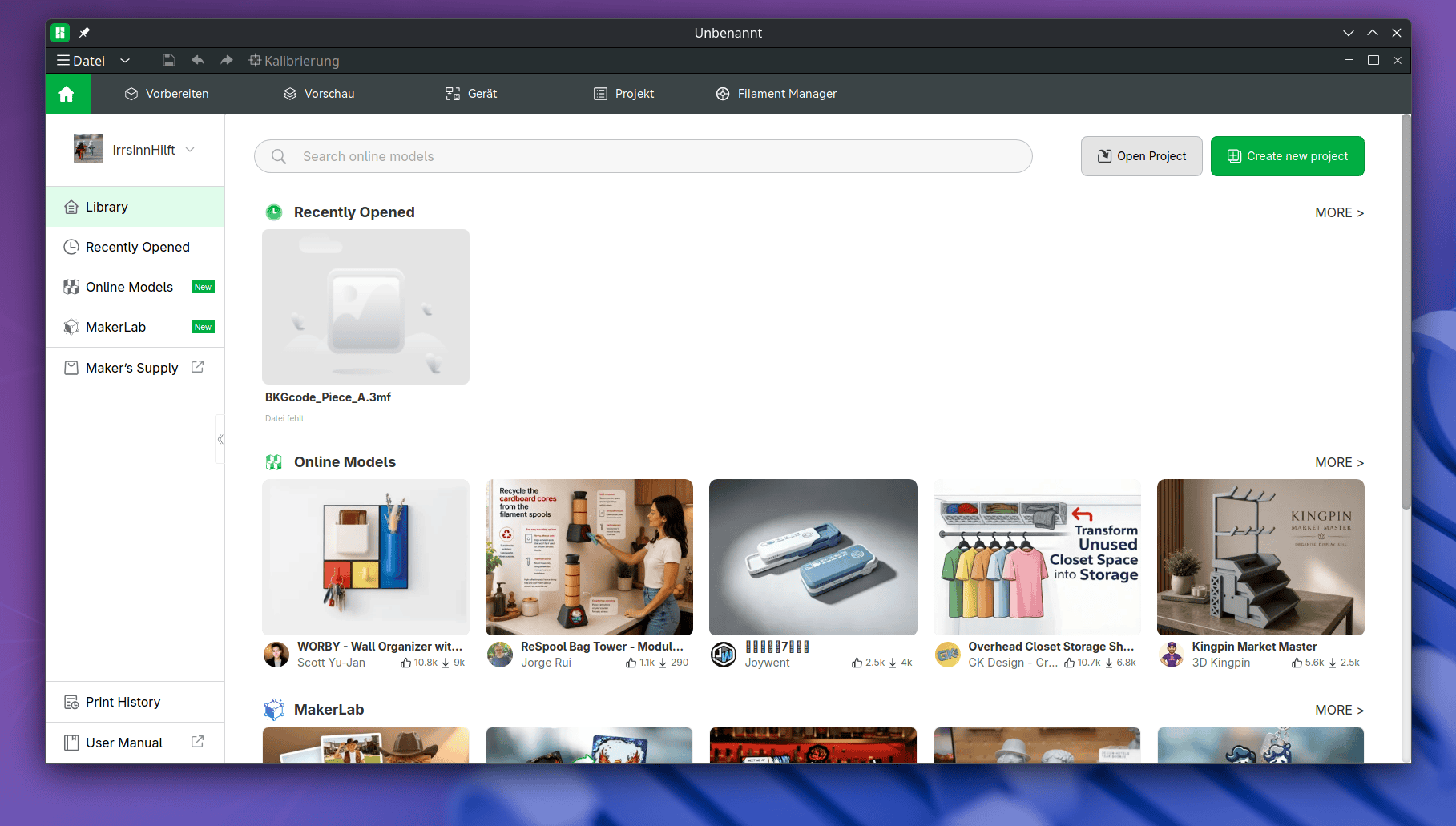Click the download icon on Kingpin card
Screen dimensions: 1456x826
click(x=1333, y=663)
